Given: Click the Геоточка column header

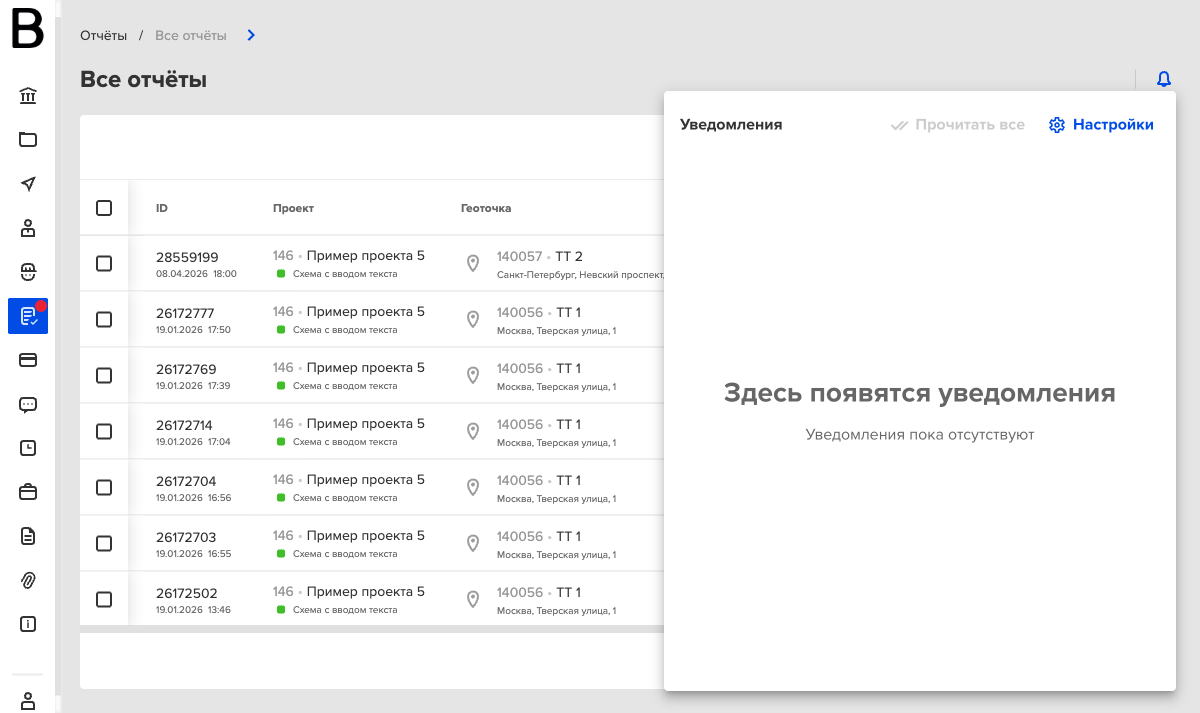Looking at the screenshot, I should [486, 208].
